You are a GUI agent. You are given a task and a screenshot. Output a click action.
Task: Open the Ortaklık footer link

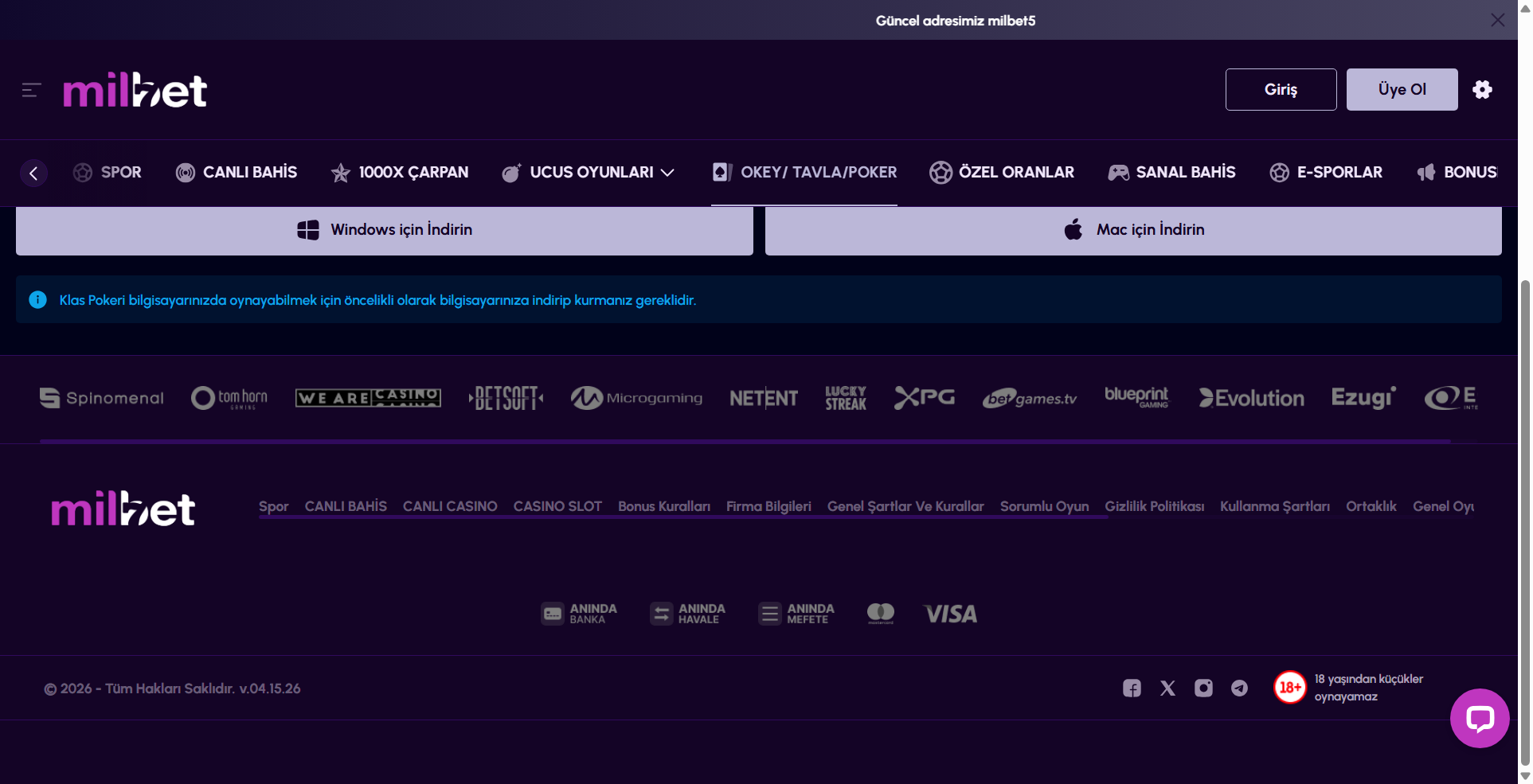[1371, 506]
